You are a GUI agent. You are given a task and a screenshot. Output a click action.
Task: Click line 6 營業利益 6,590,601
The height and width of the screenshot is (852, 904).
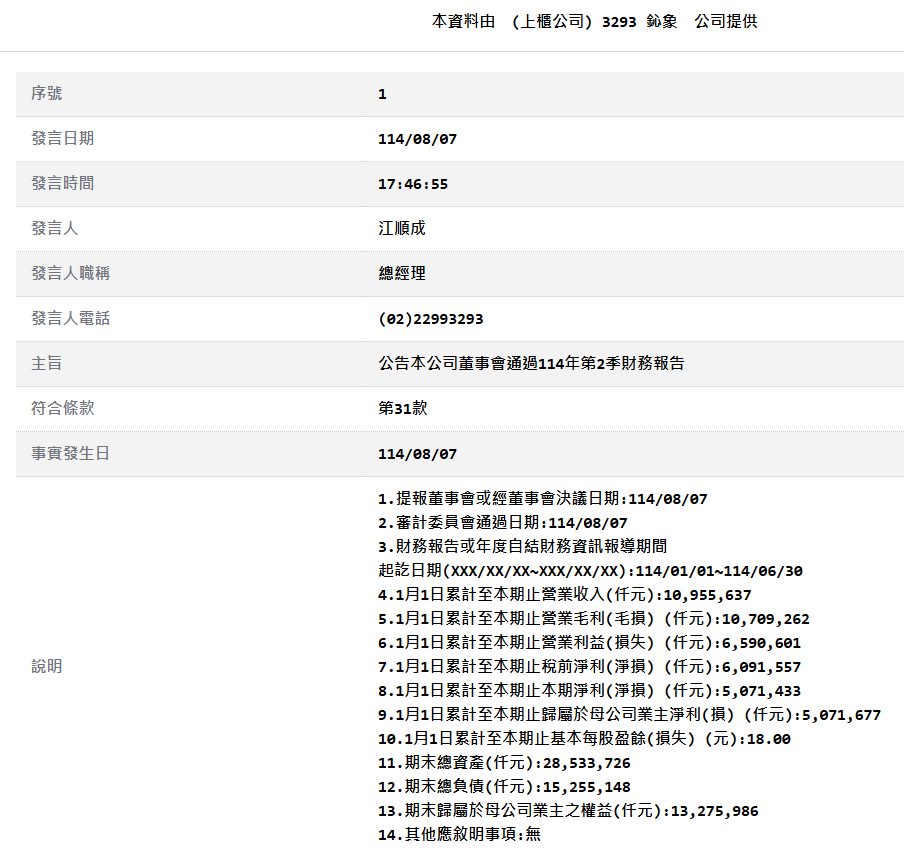tap(590, 643)
